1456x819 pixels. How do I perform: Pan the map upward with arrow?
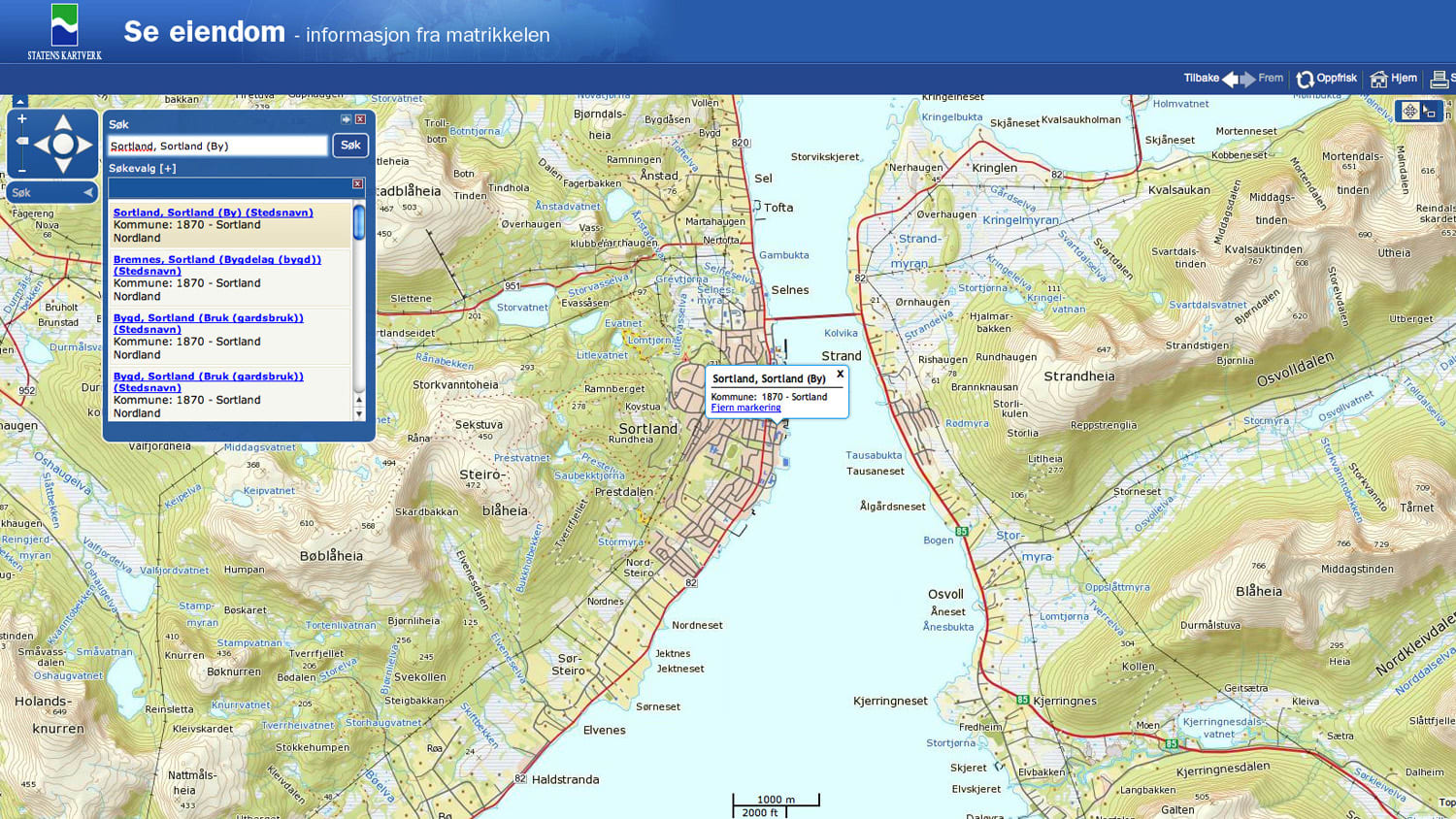63,122
